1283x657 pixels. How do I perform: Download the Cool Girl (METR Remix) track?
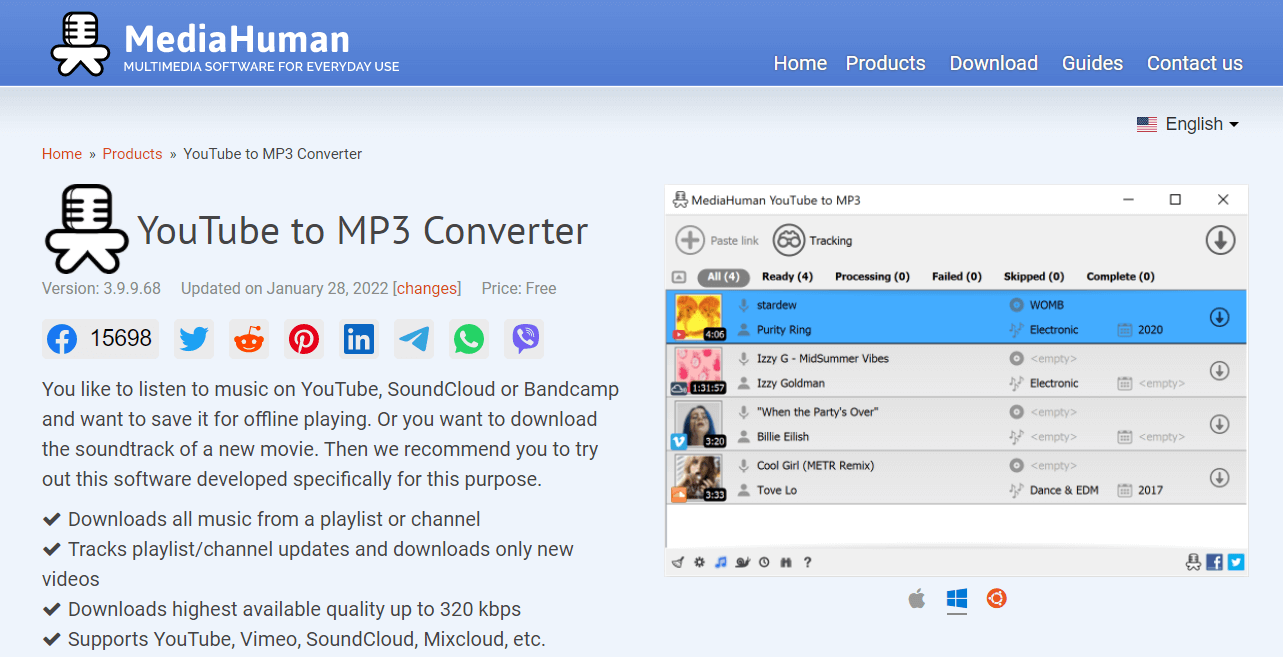tap(1219, 478)
